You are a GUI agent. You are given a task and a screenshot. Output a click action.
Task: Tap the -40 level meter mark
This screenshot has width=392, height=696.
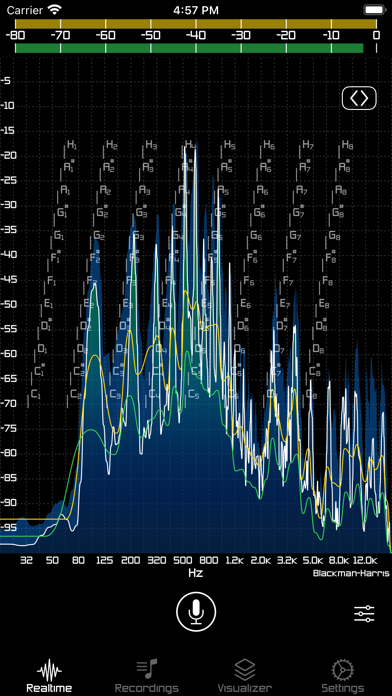pyautogui.click(x=194, y=36)
